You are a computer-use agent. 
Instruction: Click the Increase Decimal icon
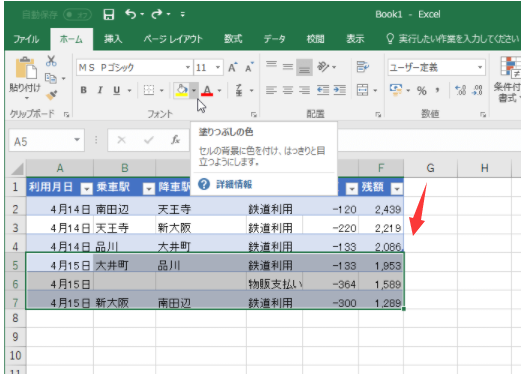click(x=461, y=90)
